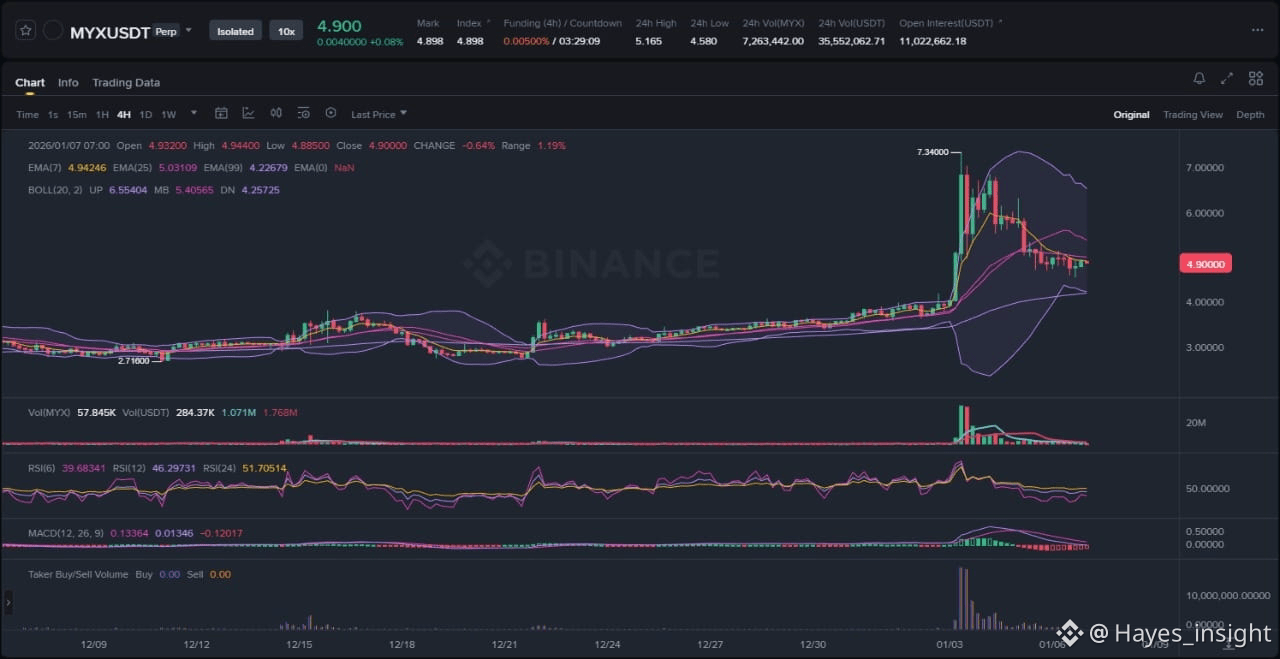Select the Time line-chart interval
Screen dimensions: 1280x659
point(27,115)
